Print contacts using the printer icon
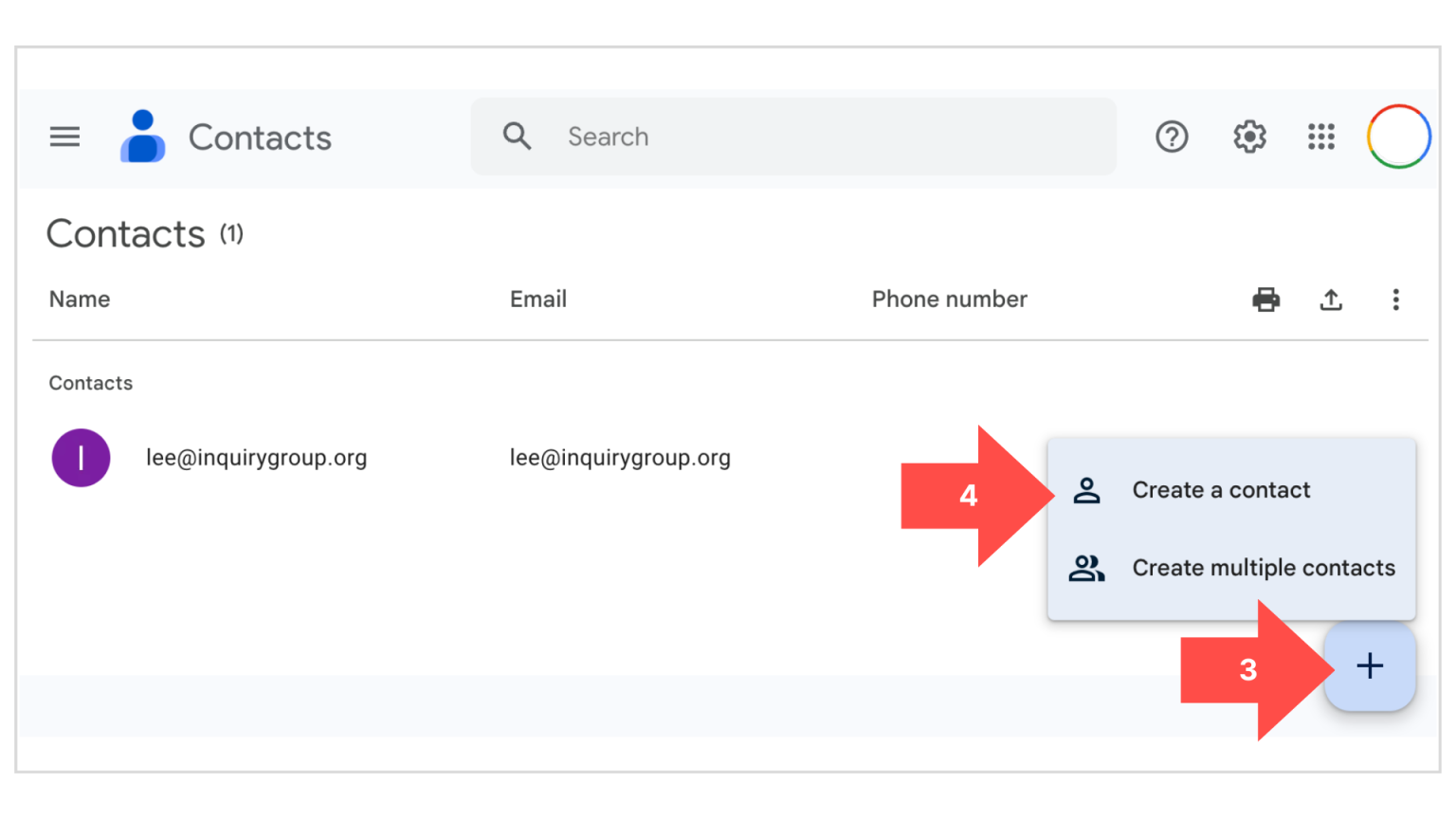The height and width of the screenshot is (819, 1456). 1265,300
